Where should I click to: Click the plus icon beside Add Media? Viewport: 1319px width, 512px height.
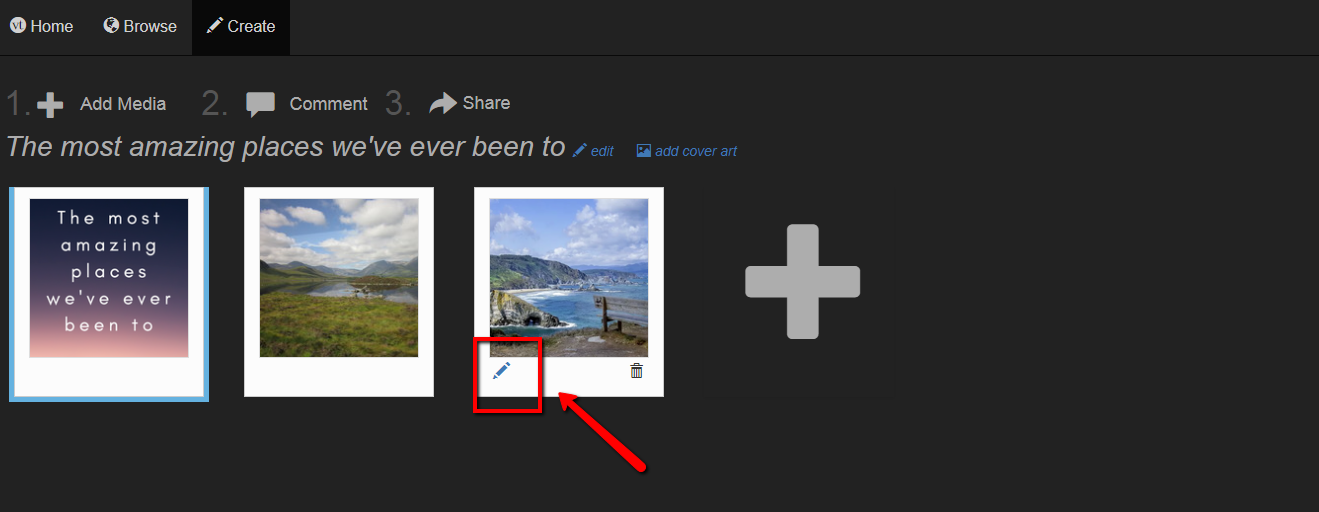[x=50, y=104]
